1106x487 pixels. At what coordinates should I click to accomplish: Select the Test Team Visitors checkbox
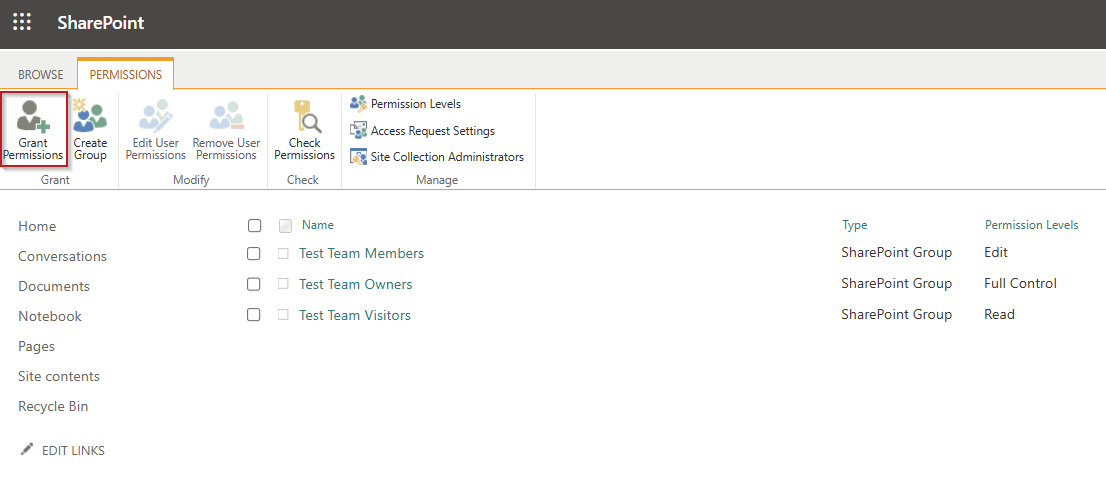pyautogui.click(x=254, y=315)
